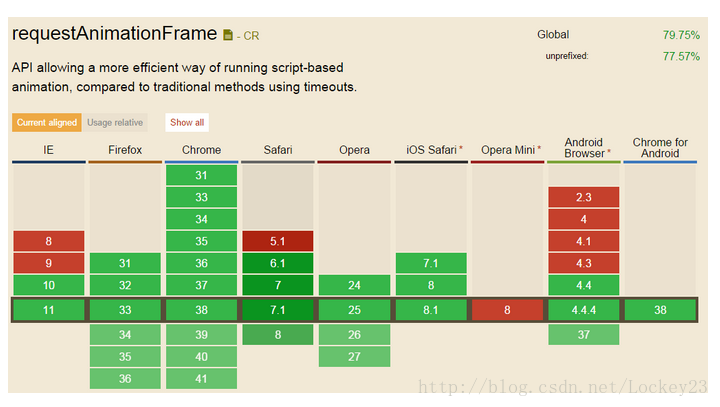Click the Safari column header
This screenshot has height=407, width=720.
coord(277,150)
